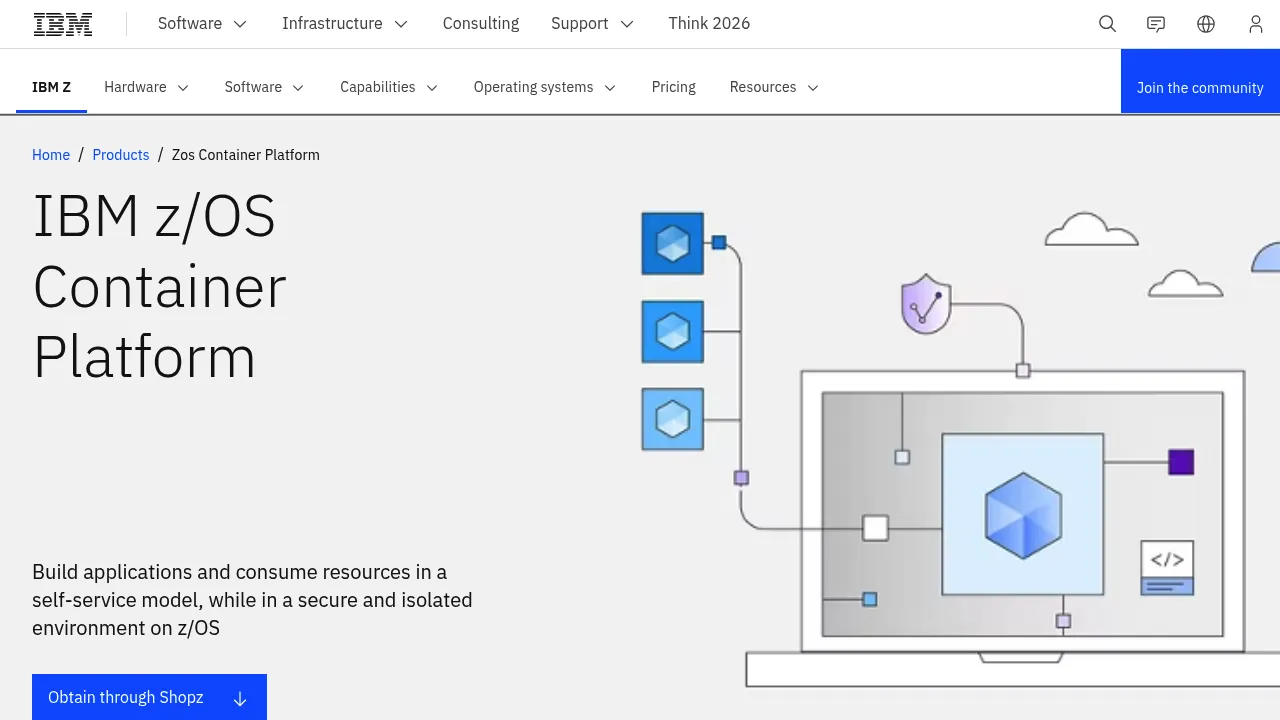Open the search magnifier icon
The width and height of the screenshot is (1280, 720).
[x=1107, y=24]
